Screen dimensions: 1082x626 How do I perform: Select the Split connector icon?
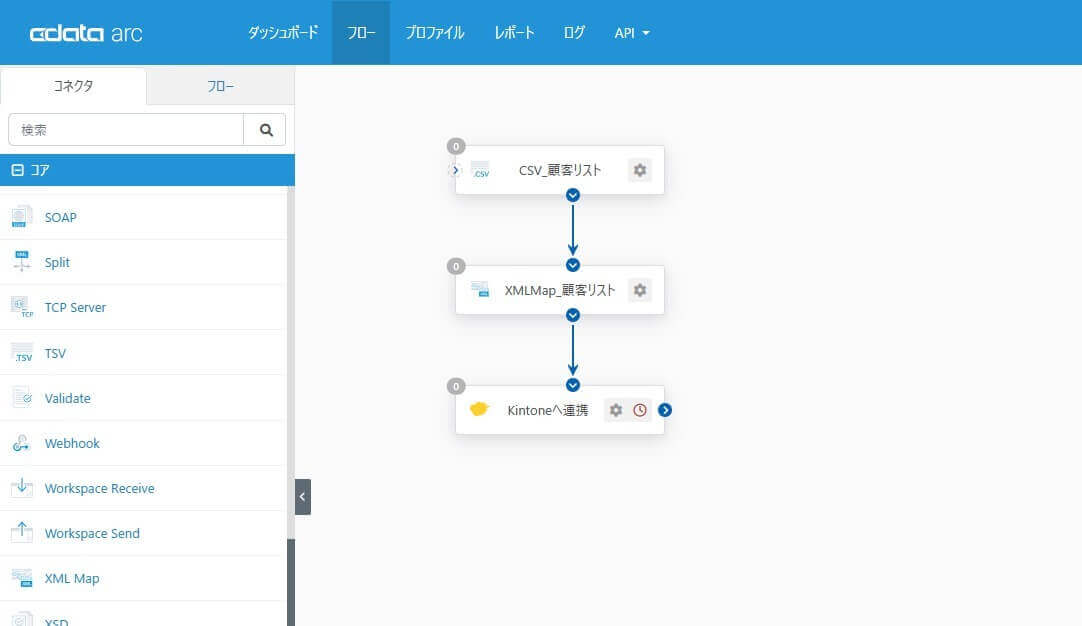(x=22, y=262)
